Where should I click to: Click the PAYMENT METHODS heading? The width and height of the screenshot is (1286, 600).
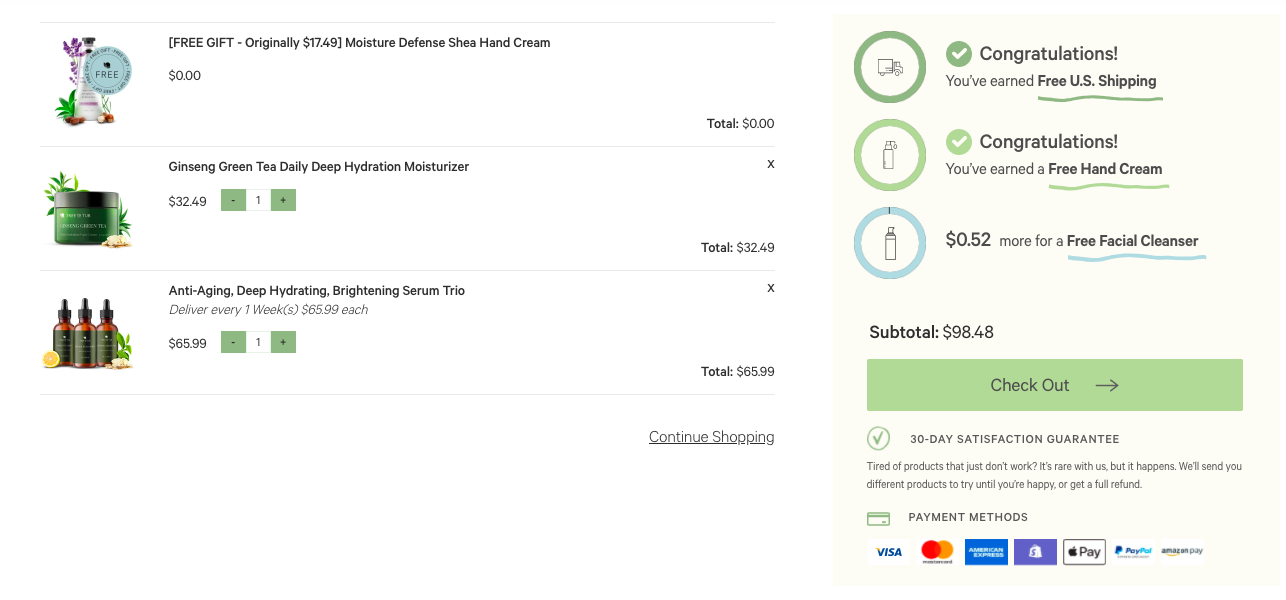(x=968, y=517)
